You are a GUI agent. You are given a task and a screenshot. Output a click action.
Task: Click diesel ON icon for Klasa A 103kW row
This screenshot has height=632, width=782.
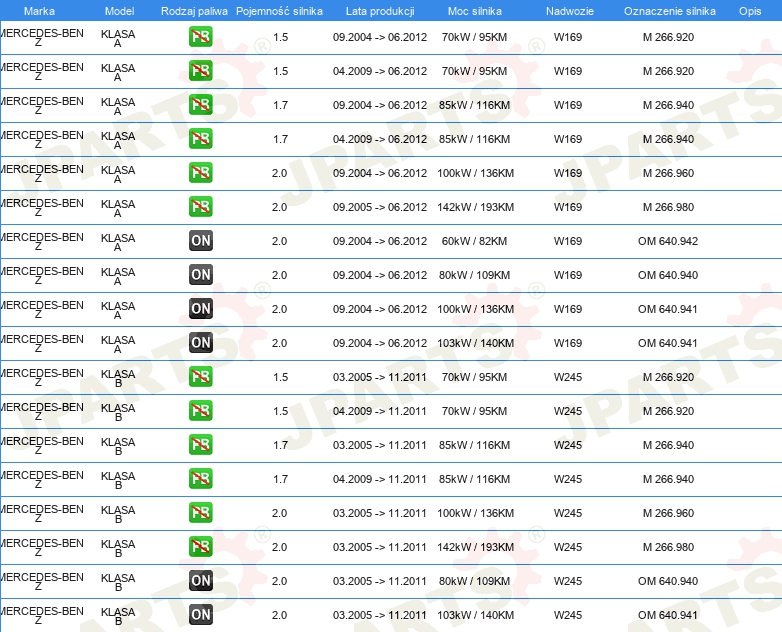click(200, 343)
